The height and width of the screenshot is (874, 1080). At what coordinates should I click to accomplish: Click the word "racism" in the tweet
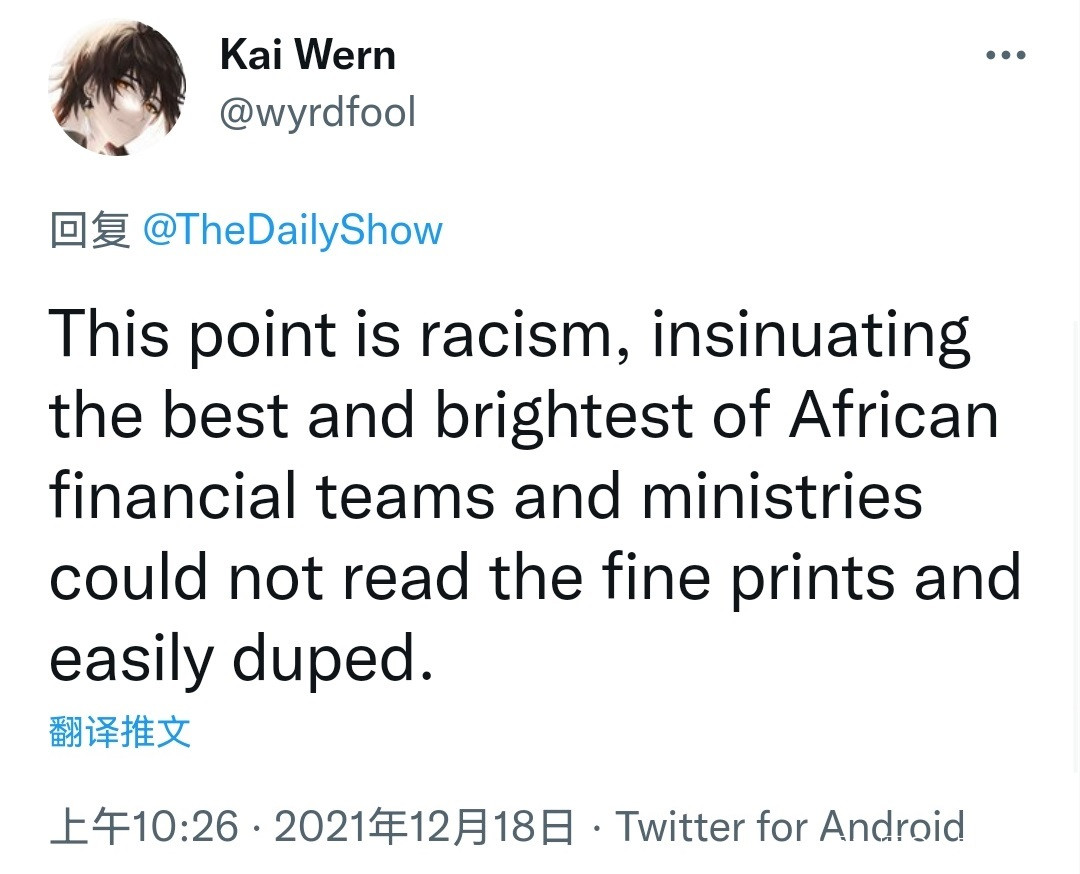pos(524,334)
